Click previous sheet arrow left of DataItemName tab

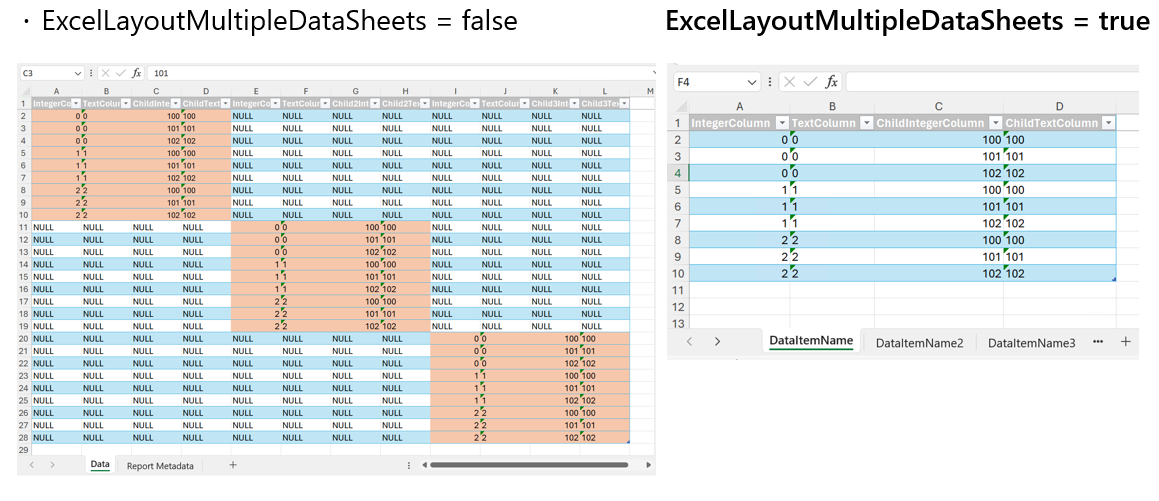[x=689, y=341]
